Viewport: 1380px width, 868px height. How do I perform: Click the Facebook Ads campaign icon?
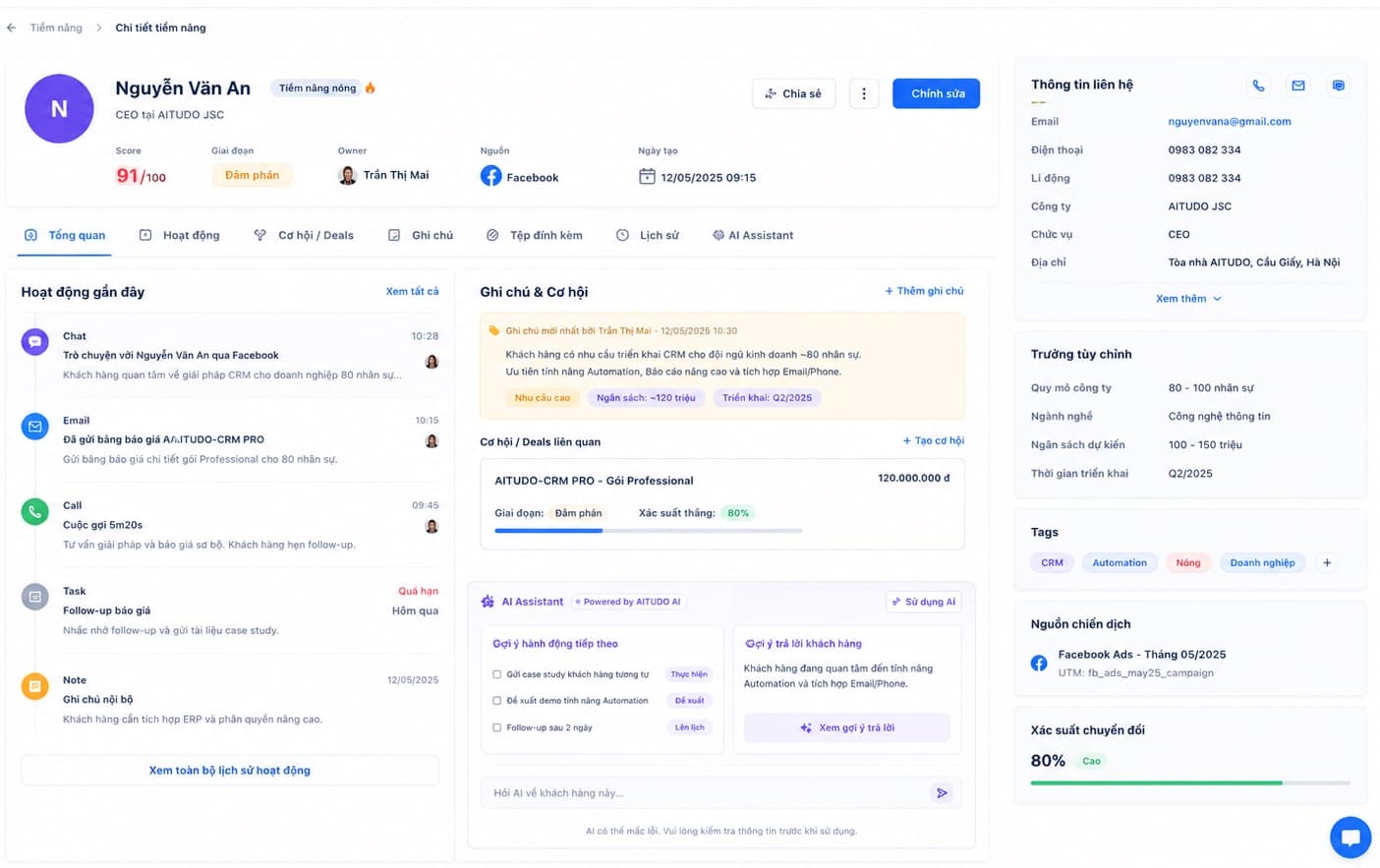coord(1039,664)
